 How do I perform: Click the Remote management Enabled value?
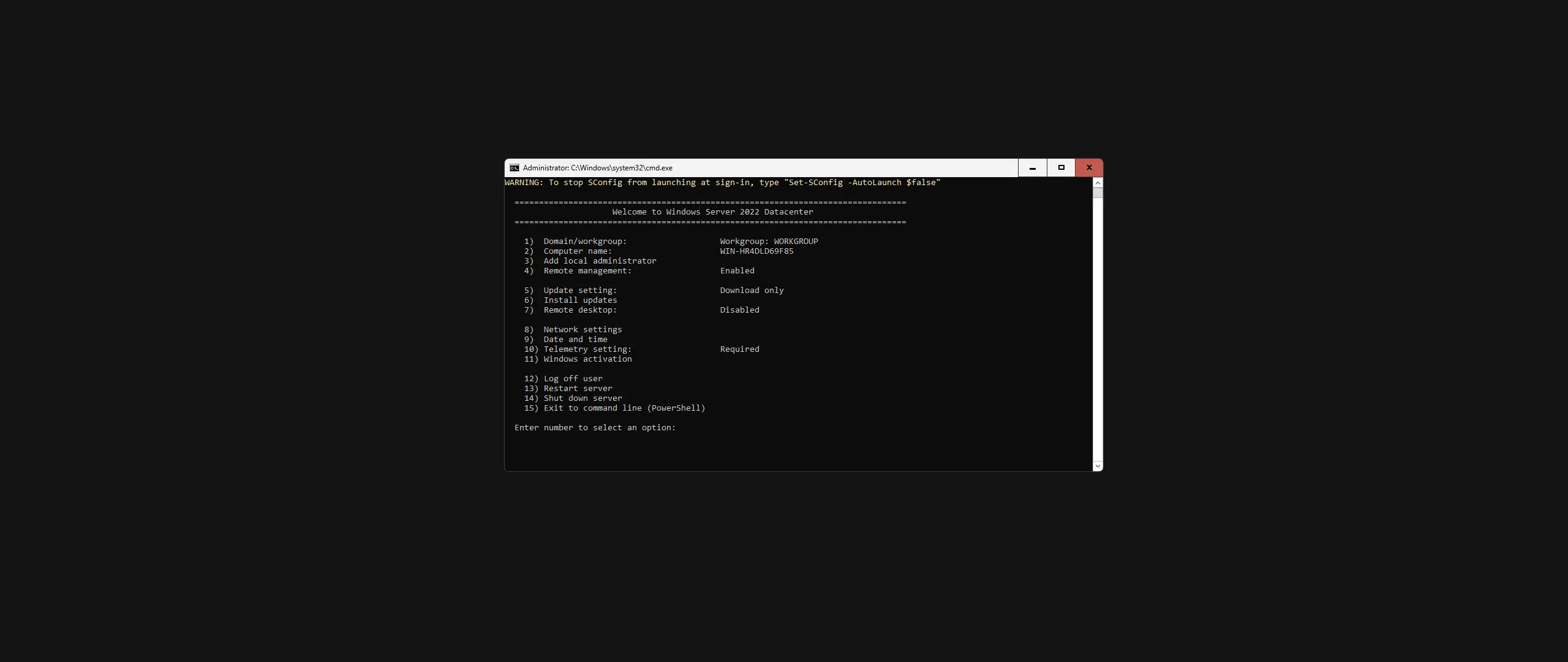(737, 270)
